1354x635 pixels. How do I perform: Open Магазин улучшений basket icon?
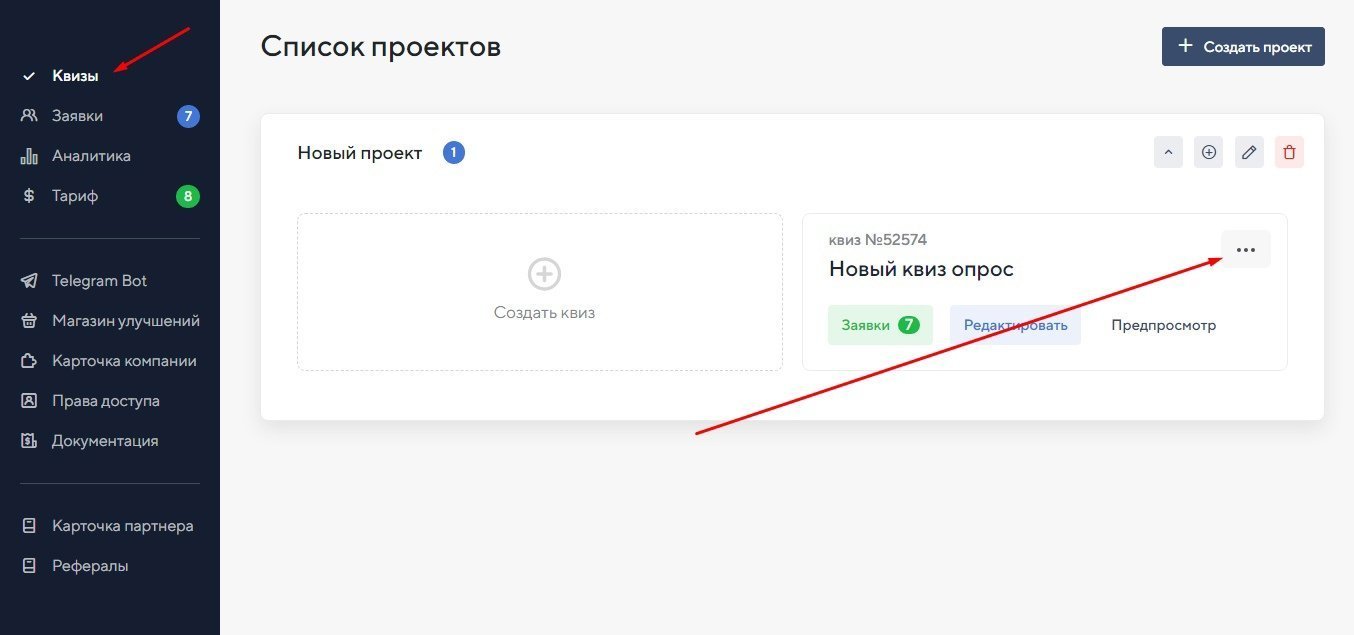tap(29, 321)
